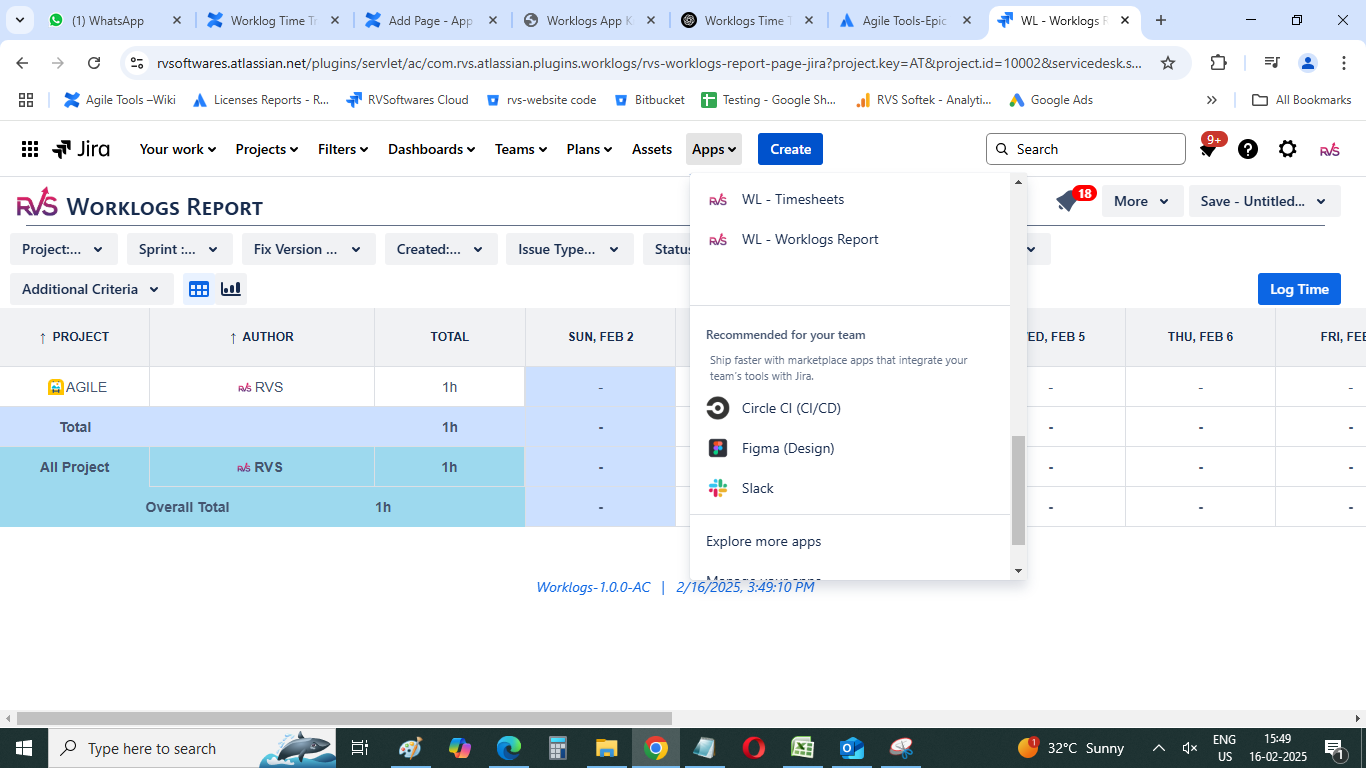Expand the Created filter dropdown
Image resolution: width=1366 pixels, height=768 pixels.
(x=441, y=249)
